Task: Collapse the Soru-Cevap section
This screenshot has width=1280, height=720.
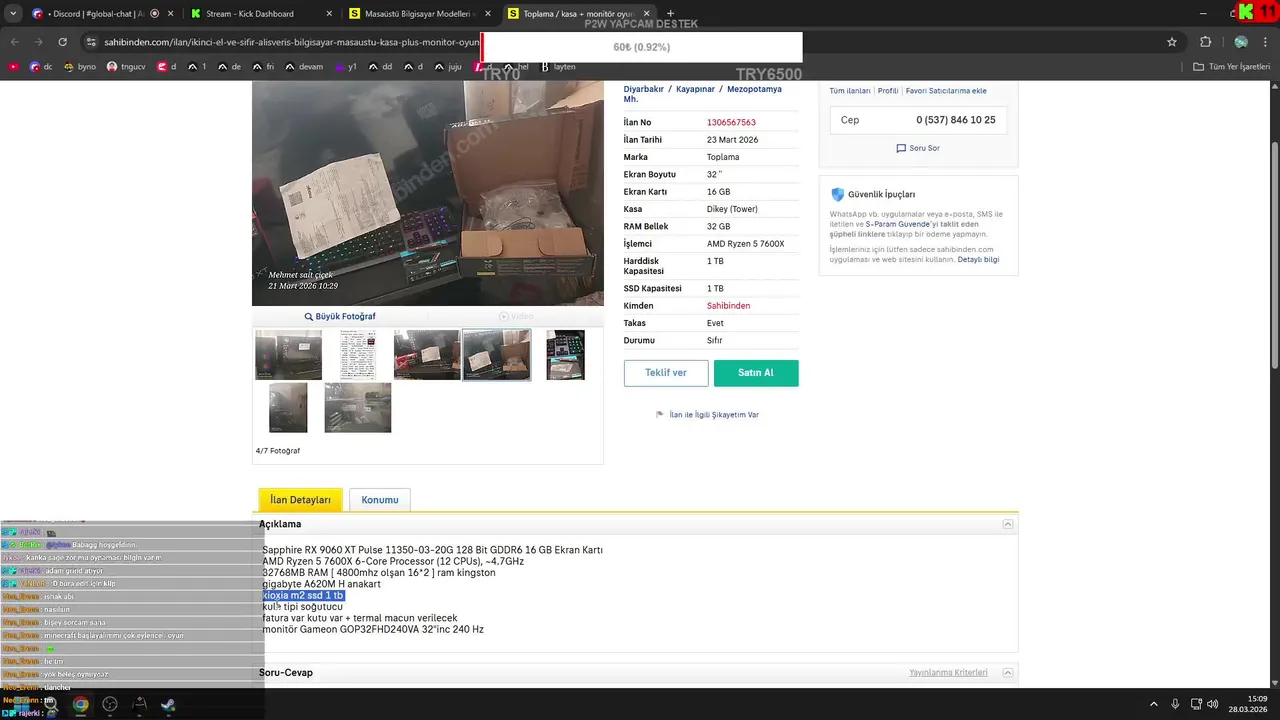Action: click(1008, 673)
